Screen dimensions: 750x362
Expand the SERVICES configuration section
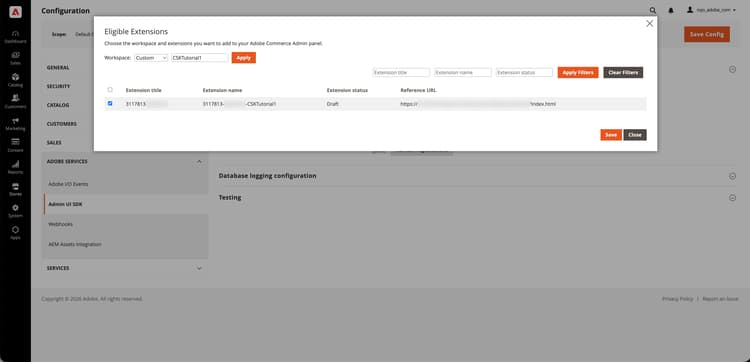pyautogui.click(x=125, y=268)
